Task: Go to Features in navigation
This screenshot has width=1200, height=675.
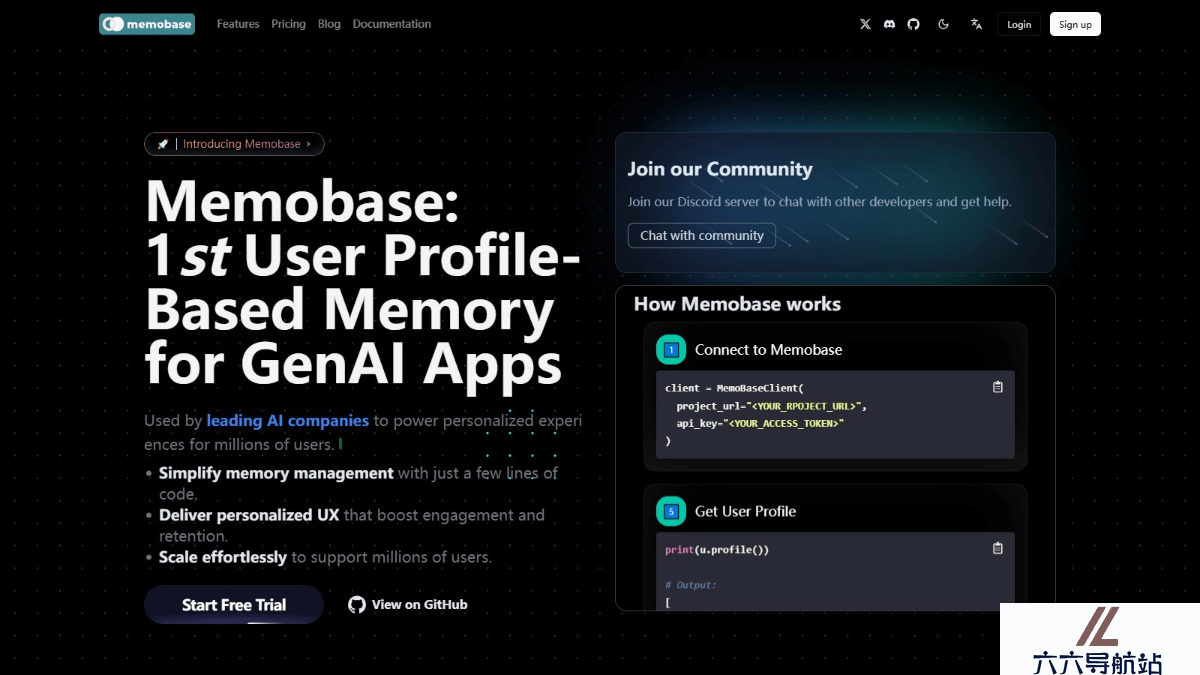Action: coord(238,24)
